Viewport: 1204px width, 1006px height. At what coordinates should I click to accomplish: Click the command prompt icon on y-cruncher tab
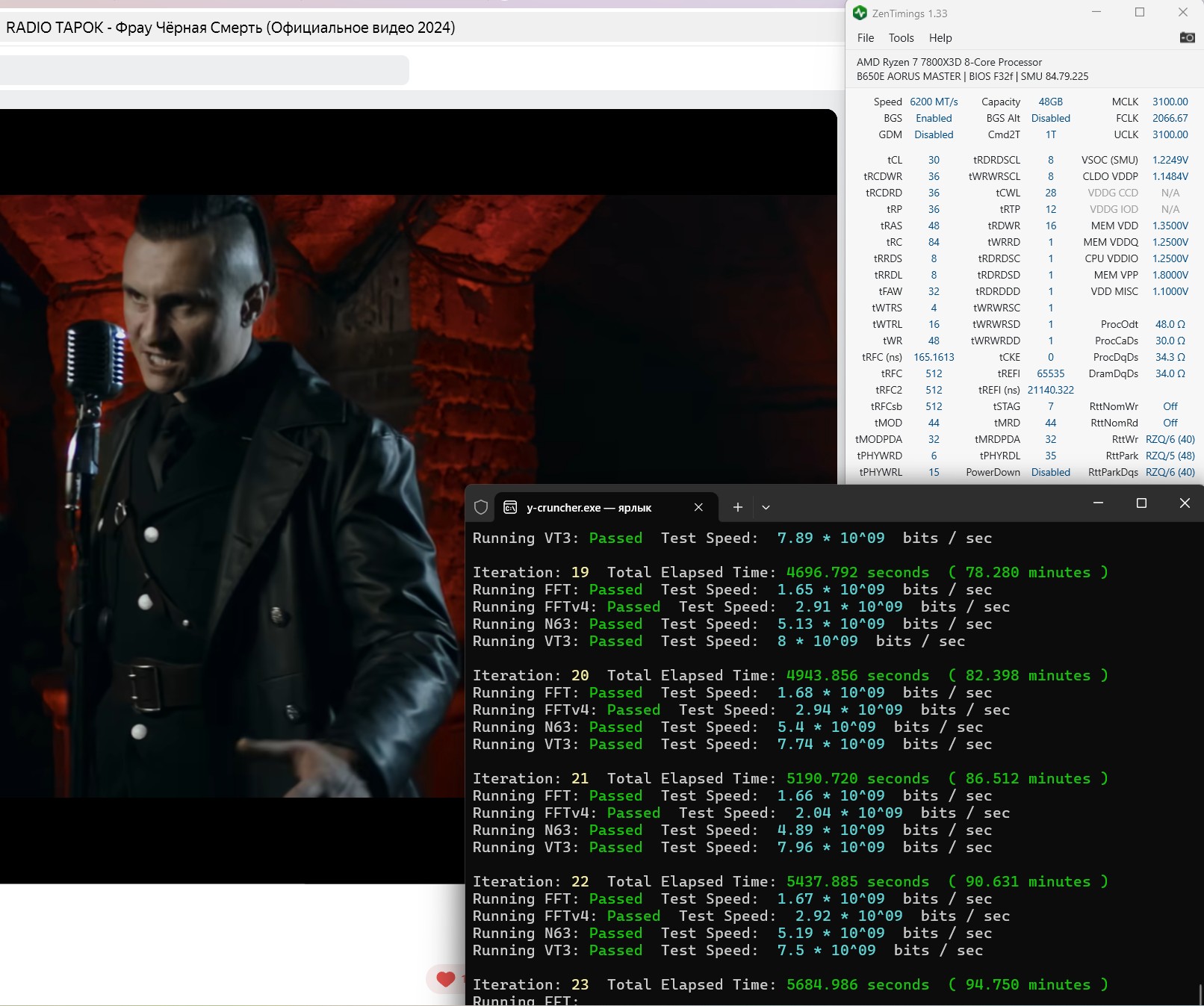[510, 507]
